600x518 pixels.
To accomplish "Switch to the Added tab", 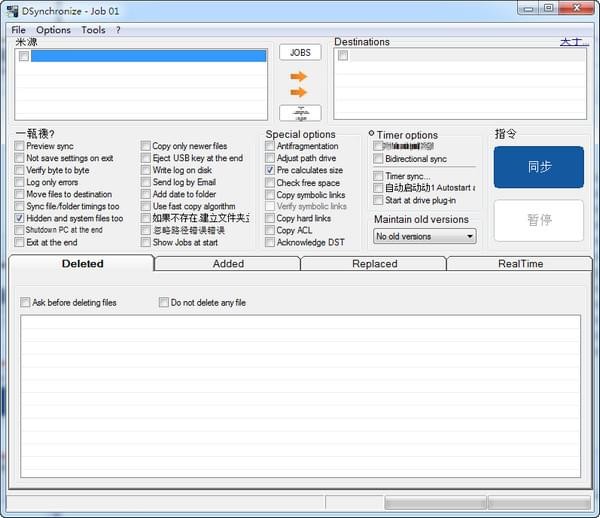I will coord(227,264).
